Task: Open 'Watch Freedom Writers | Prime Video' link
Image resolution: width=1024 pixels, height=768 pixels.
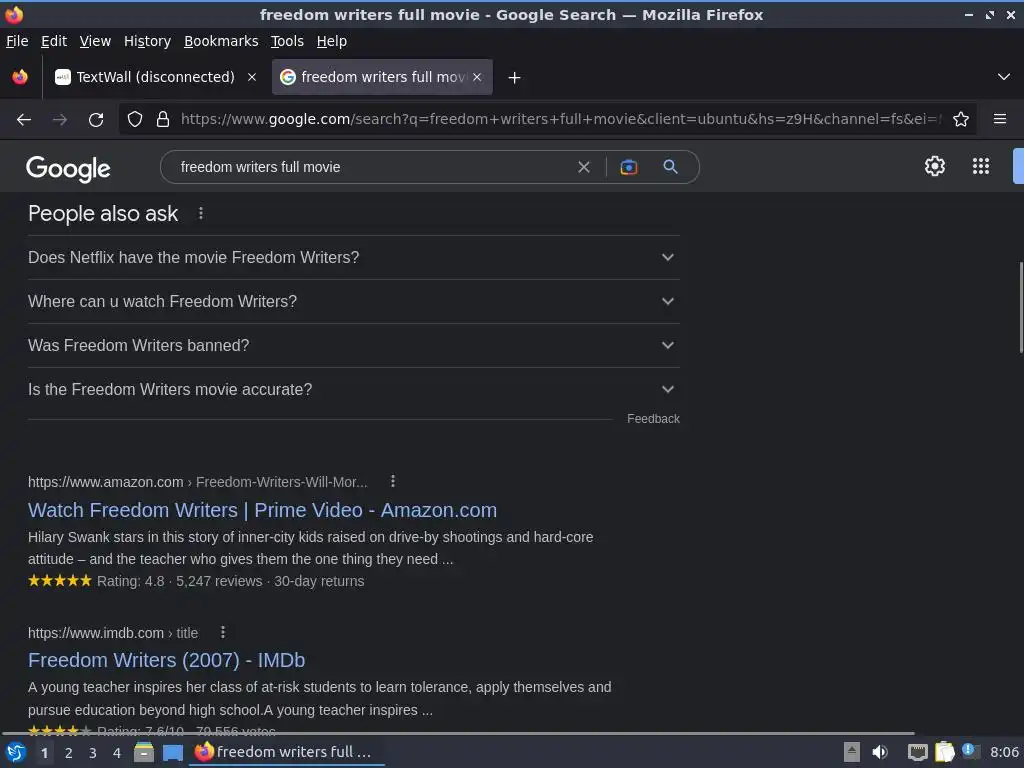Action: [263, 510]
